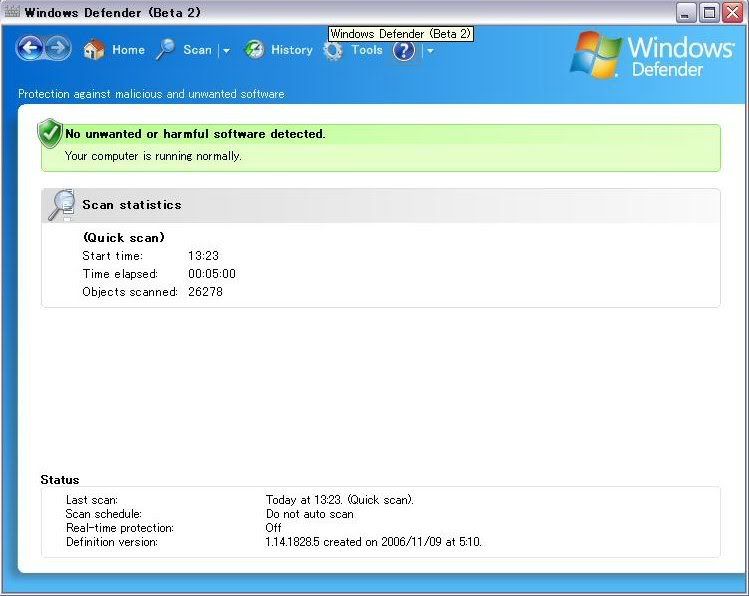
Task: Close the Windows Defender window
Action: click(733, 12)
